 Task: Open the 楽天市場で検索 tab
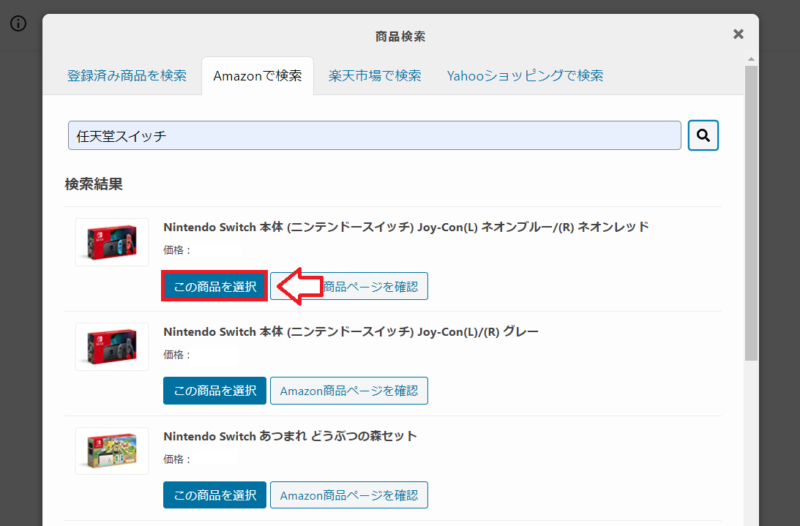click(374, 76)
